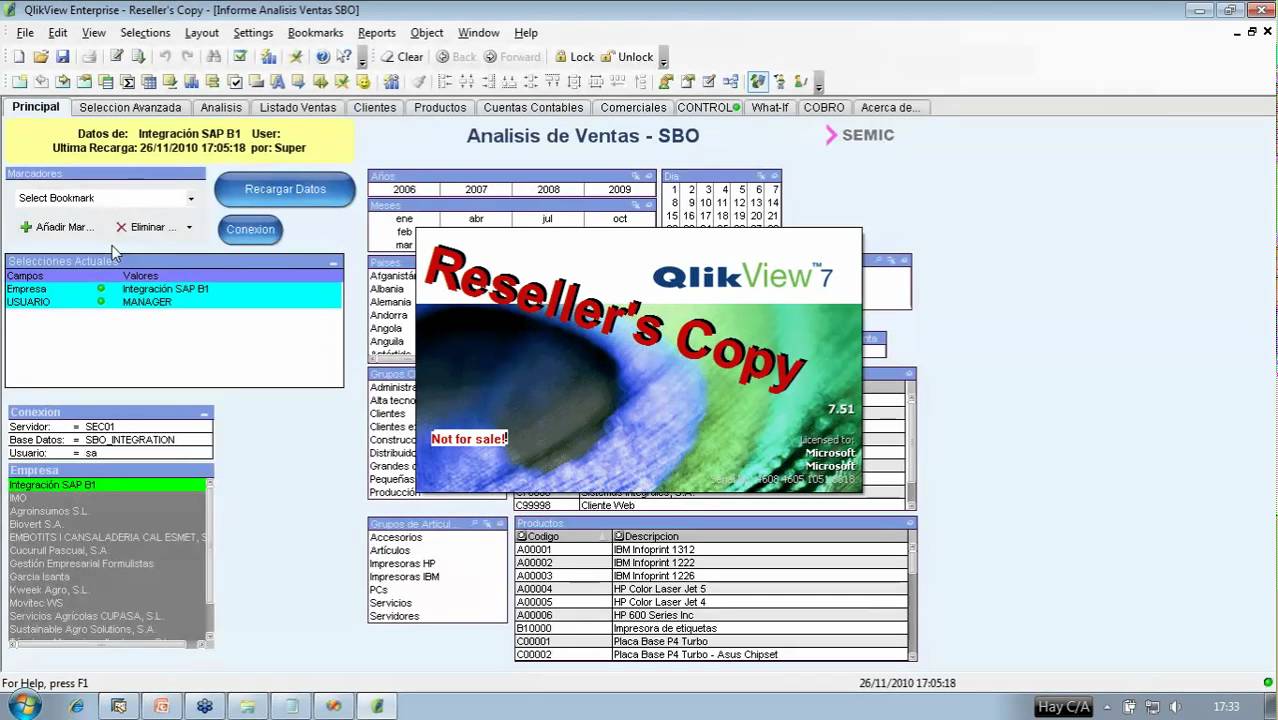This screenshot has height=720, width=1278.
Task: Click the red X Eliminar icon
Action: (121, 227)
